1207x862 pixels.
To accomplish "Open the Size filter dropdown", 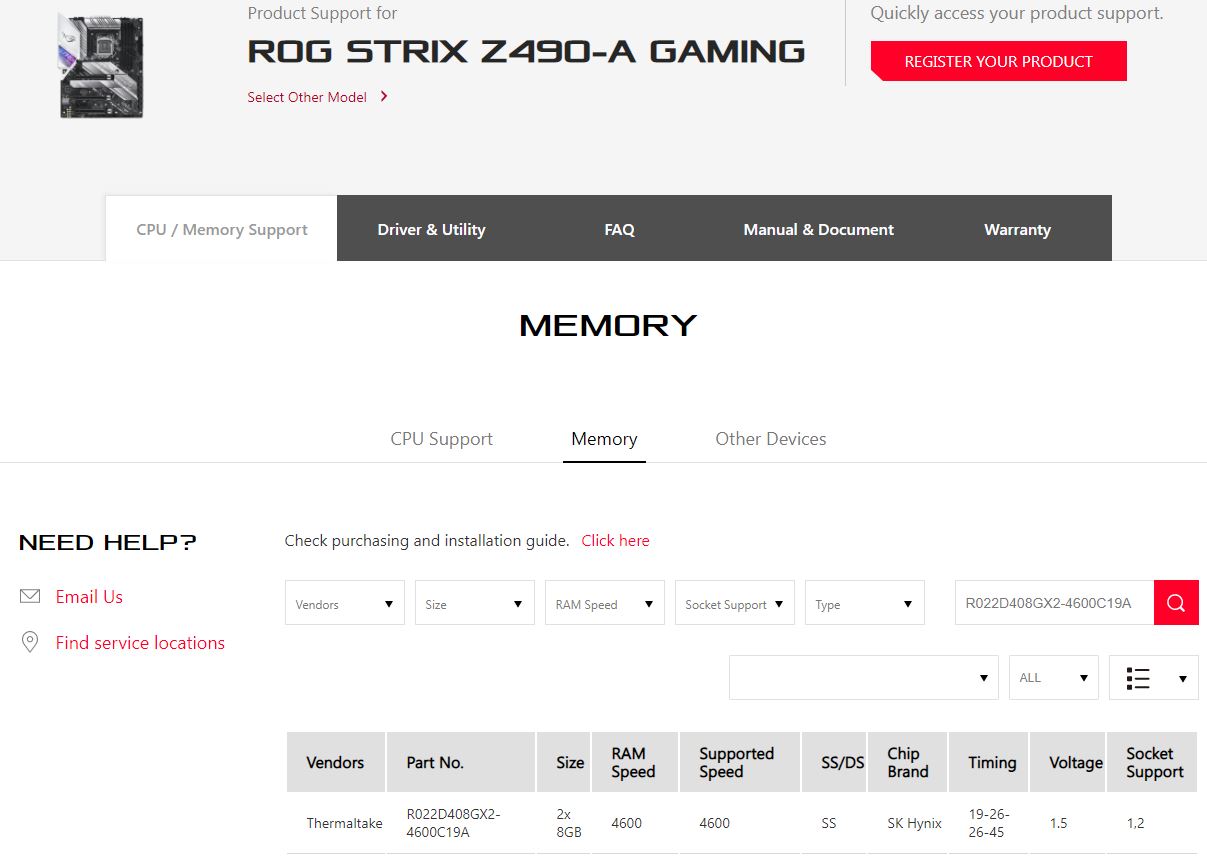I will (475, 603).
